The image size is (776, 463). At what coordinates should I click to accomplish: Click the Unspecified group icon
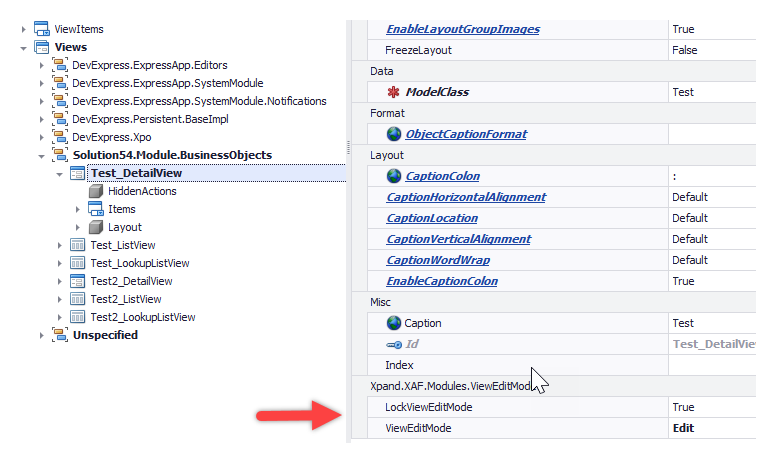[x=60, y=335]
